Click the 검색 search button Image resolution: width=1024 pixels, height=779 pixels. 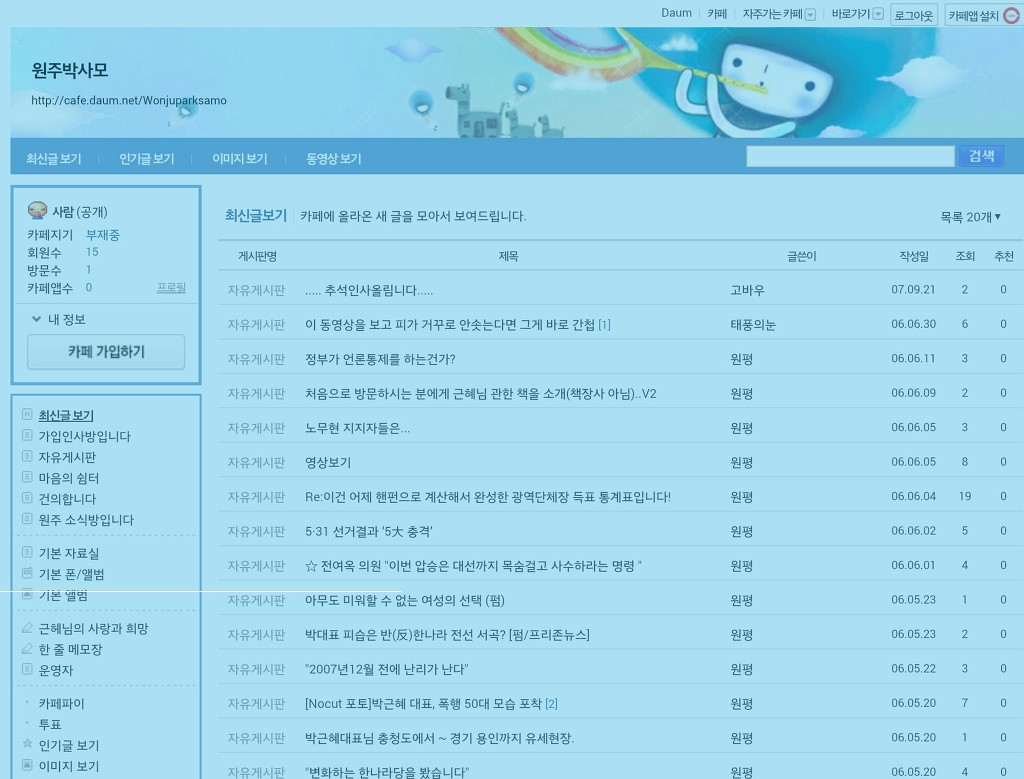click(981, 156)
